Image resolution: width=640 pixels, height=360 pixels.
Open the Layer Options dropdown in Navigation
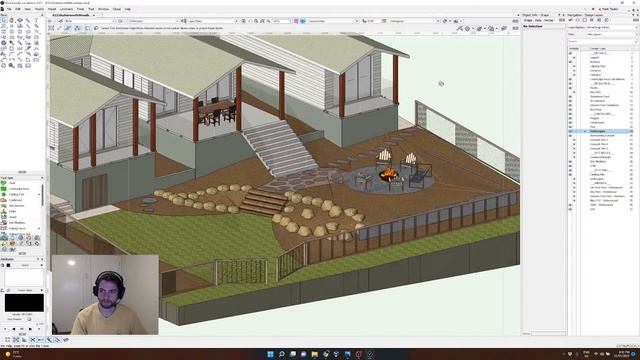point(611,27)
